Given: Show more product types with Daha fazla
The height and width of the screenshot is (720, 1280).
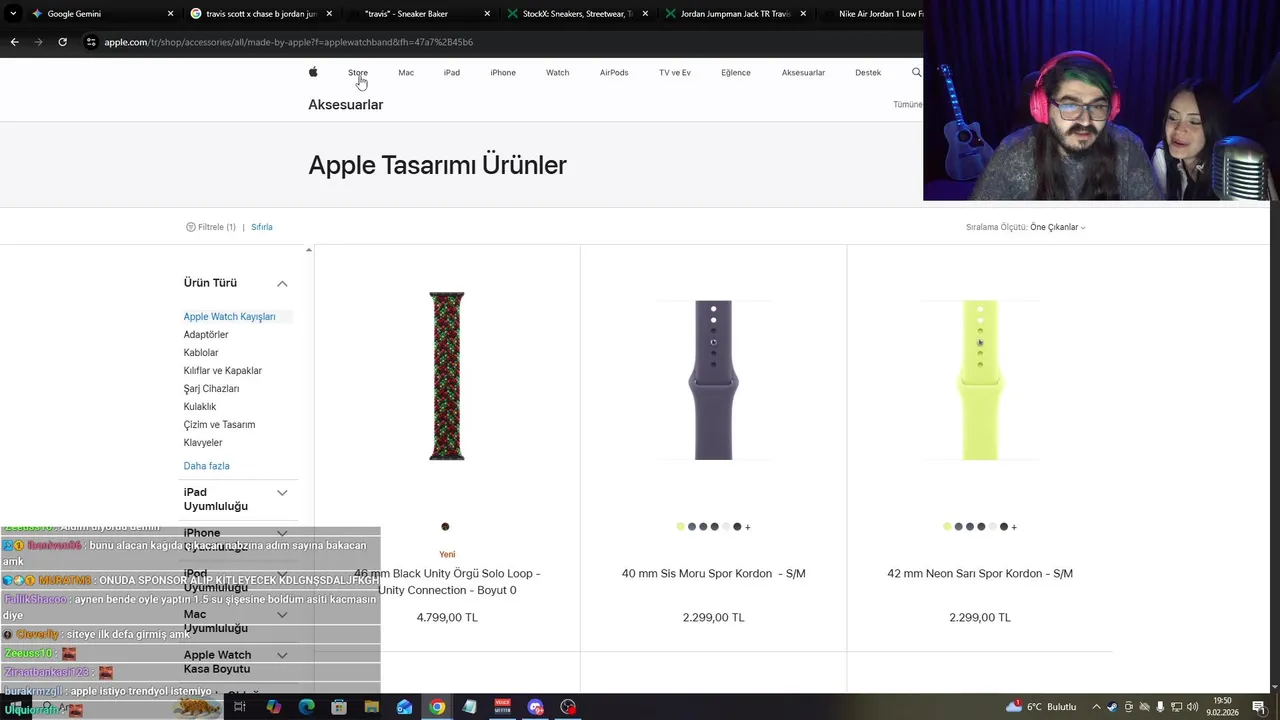Looking at the screenshot, I should coord(206,466).
